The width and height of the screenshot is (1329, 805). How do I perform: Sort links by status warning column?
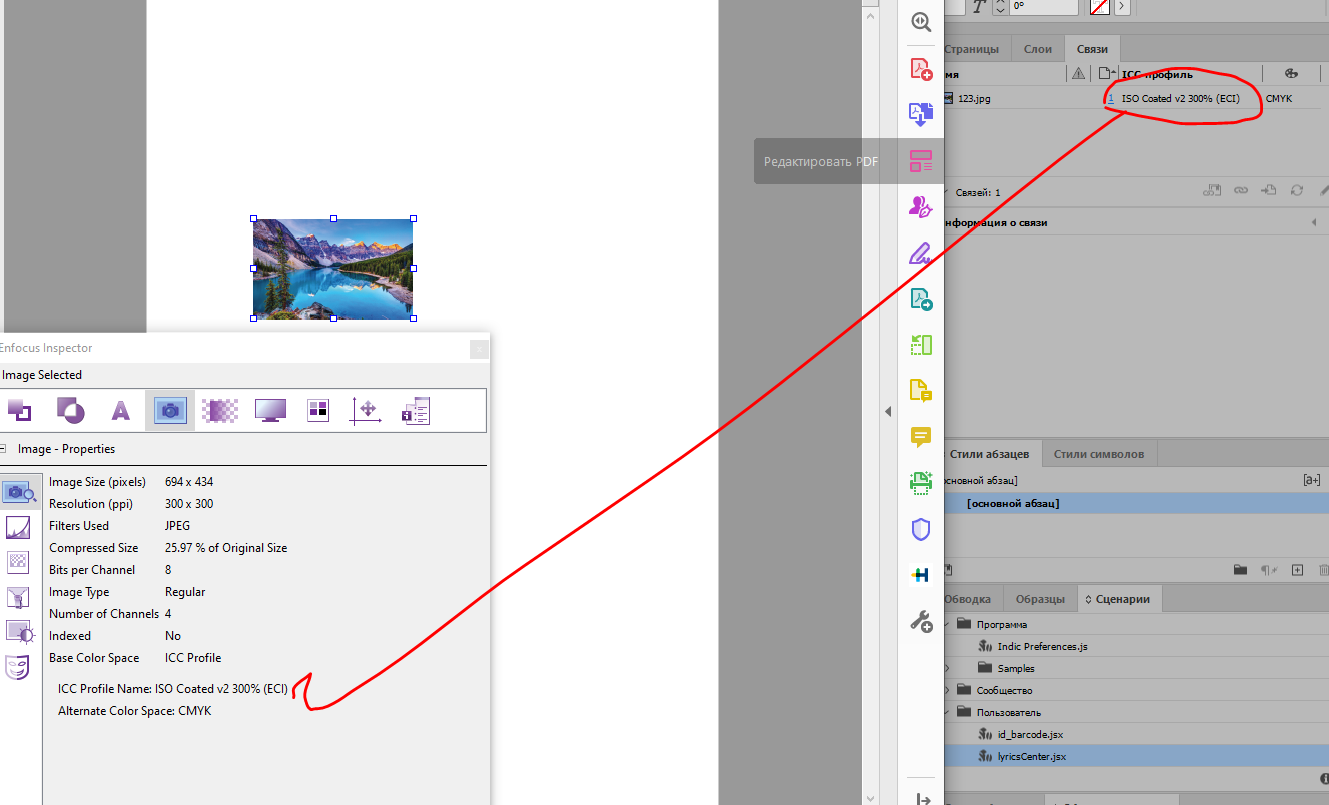[x=1078, y=74]
